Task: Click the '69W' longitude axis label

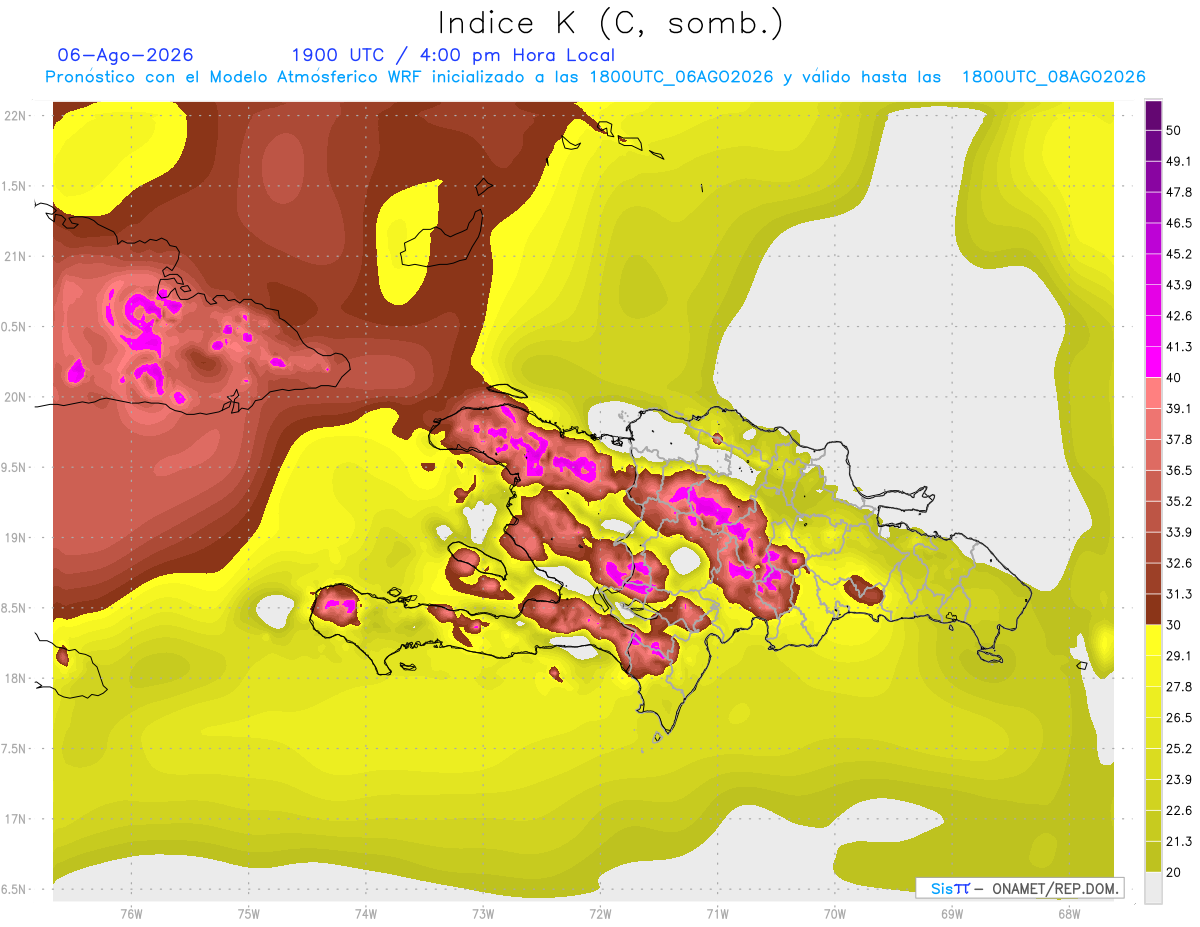Action: pos(952,914)
